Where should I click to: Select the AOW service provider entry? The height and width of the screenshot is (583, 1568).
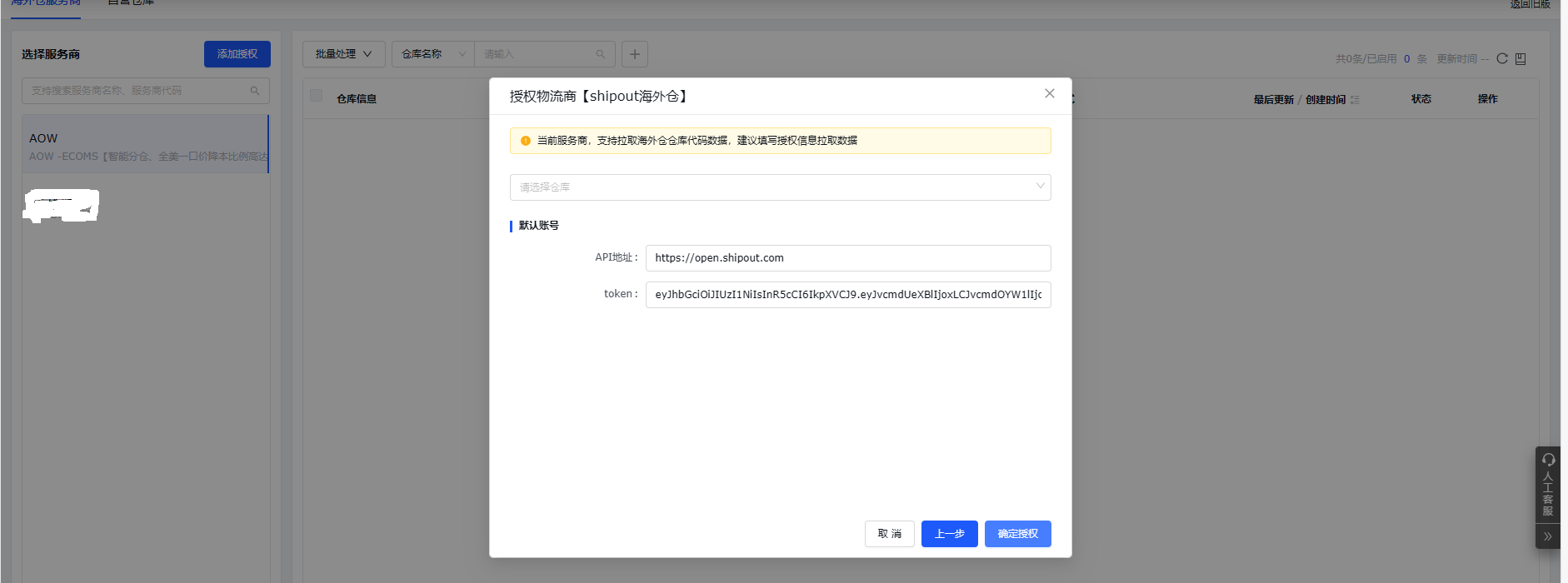pyautogui.click(x=145, y=144)
